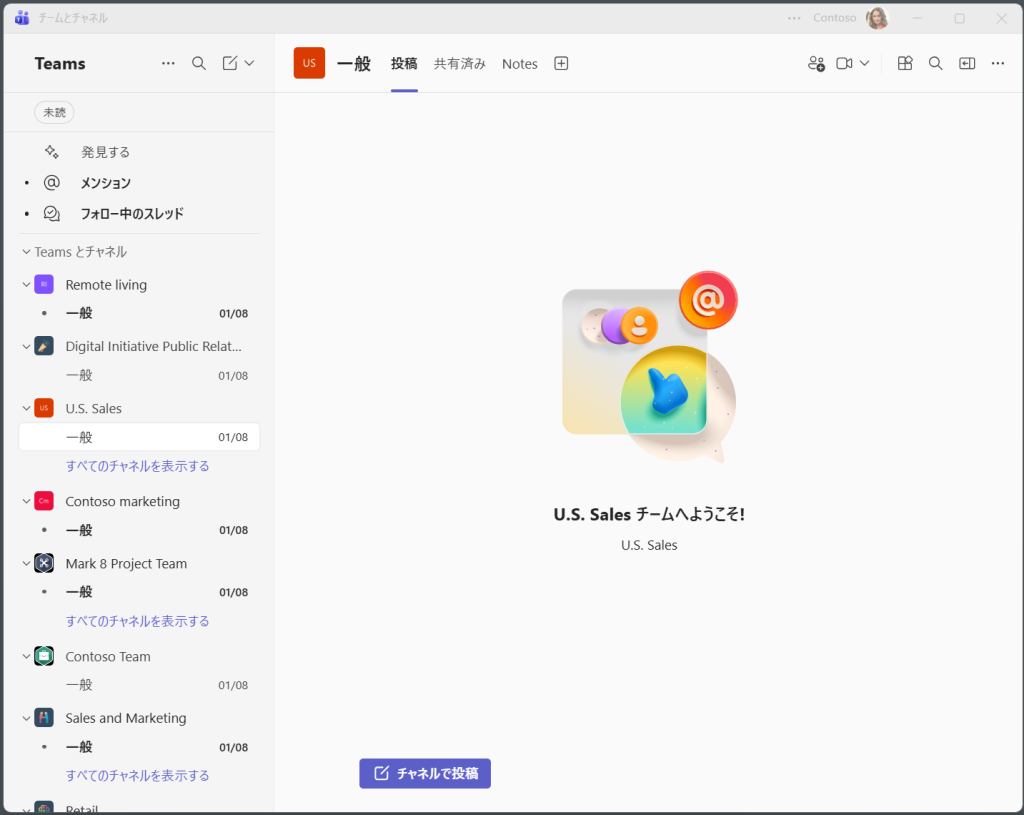Open more options beside the Teams title
The width and height of the screenshot is (1024, 815).
(168, 63)
